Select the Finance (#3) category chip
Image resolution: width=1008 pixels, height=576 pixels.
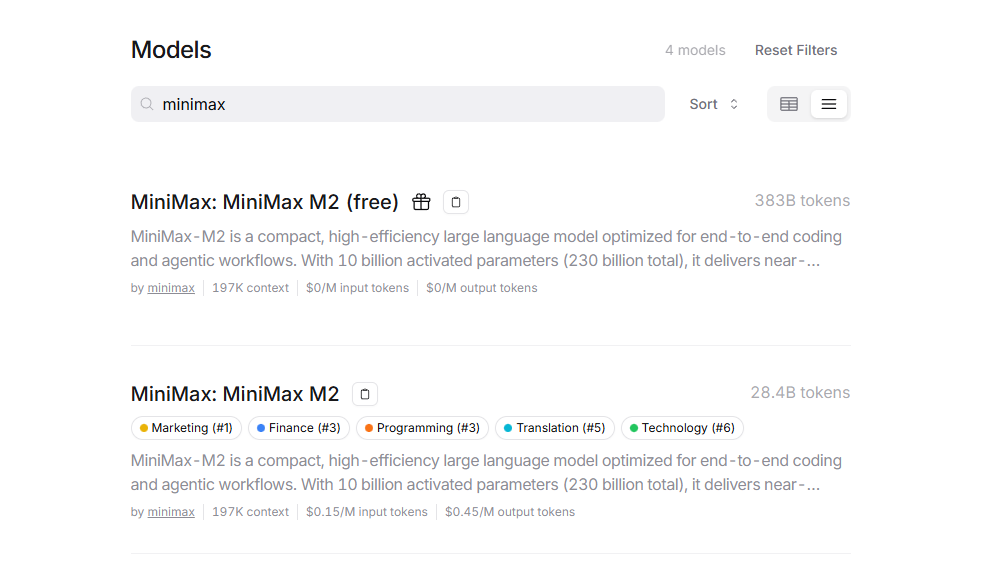tap(298, 427)
